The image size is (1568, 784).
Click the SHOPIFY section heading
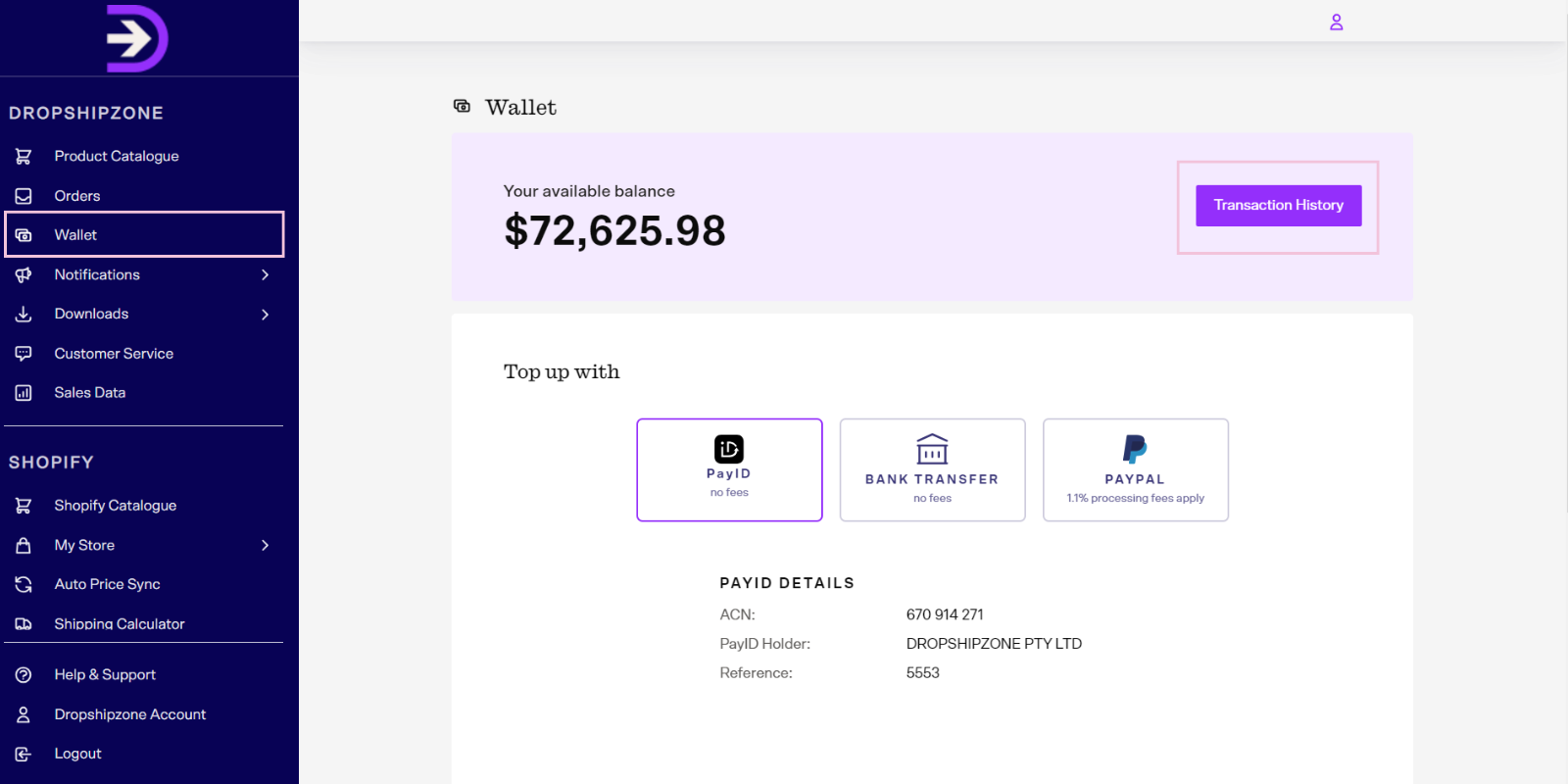coord(51,463)
